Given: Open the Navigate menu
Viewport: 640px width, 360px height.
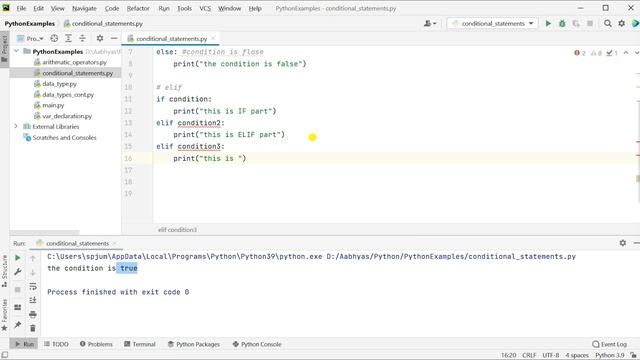Looking at the screenshot, I should click(84, 8).
